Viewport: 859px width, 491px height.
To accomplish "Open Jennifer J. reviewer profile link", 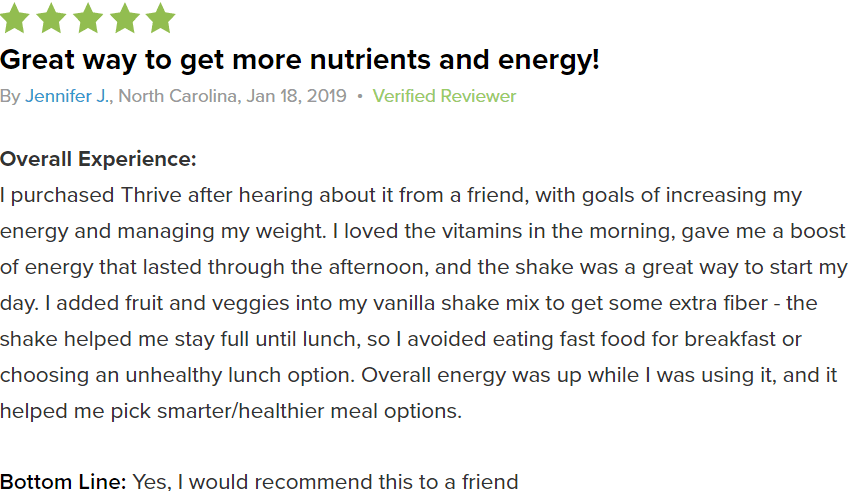I will (x=68, y=96).
